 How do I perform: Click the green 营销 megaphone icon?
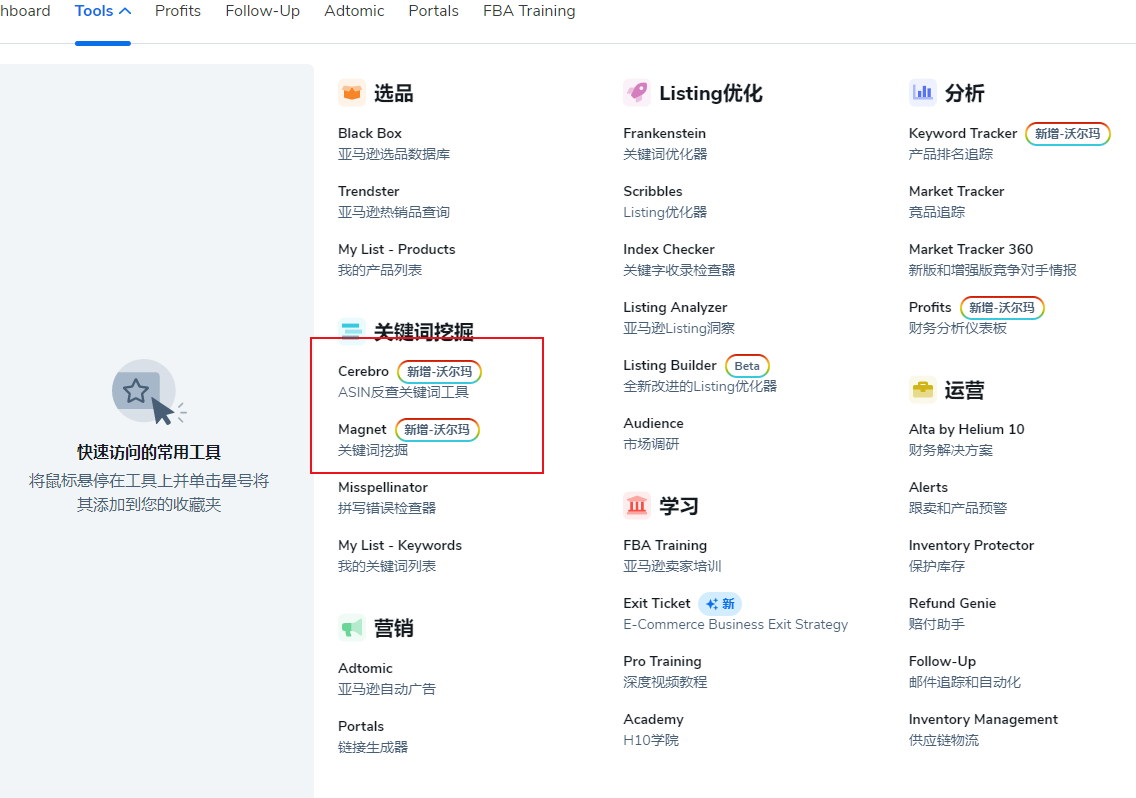point(352,627)
